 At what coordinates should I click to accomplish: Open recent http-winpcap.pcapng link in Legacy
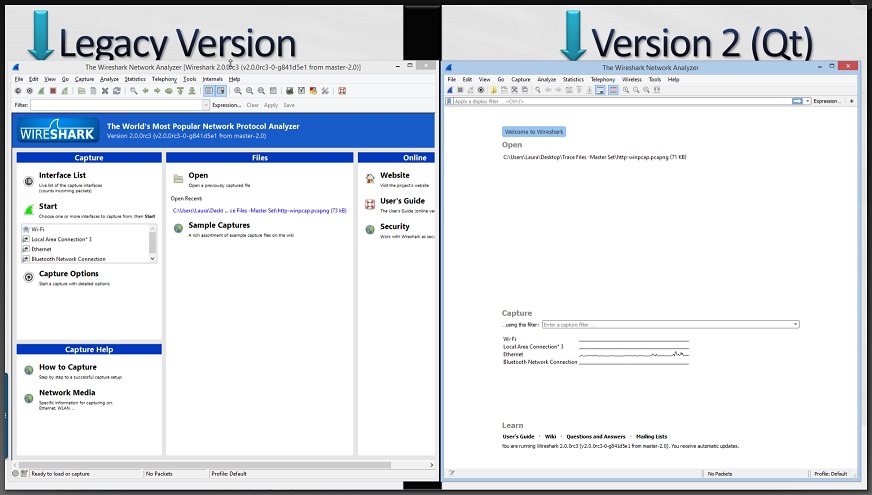pos(259,211)
